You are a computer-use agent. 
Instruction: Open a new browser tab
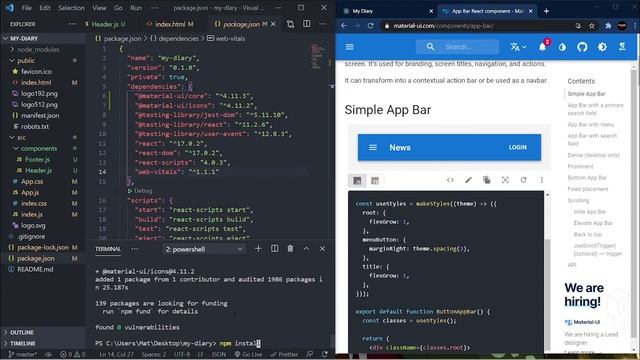[x=546, y=11]
